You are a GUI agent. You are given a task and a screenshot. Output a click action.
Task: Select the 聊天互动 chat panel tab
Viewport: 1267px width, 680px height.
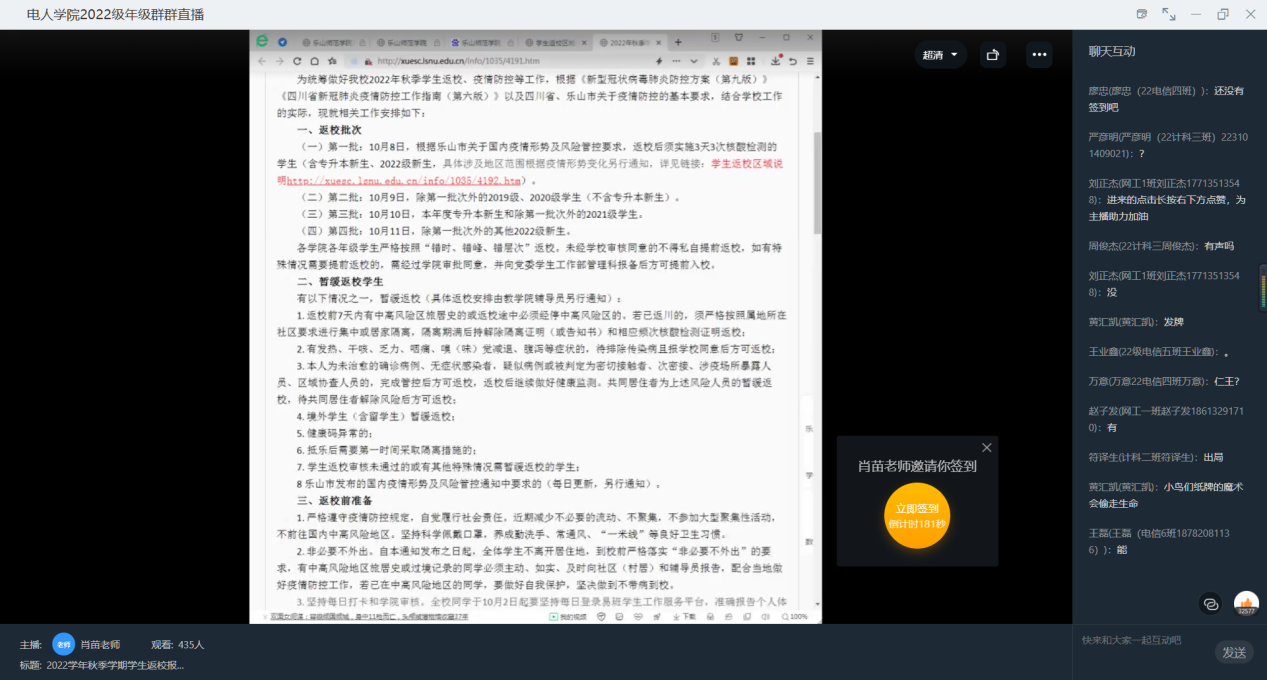coord(1111,51)
